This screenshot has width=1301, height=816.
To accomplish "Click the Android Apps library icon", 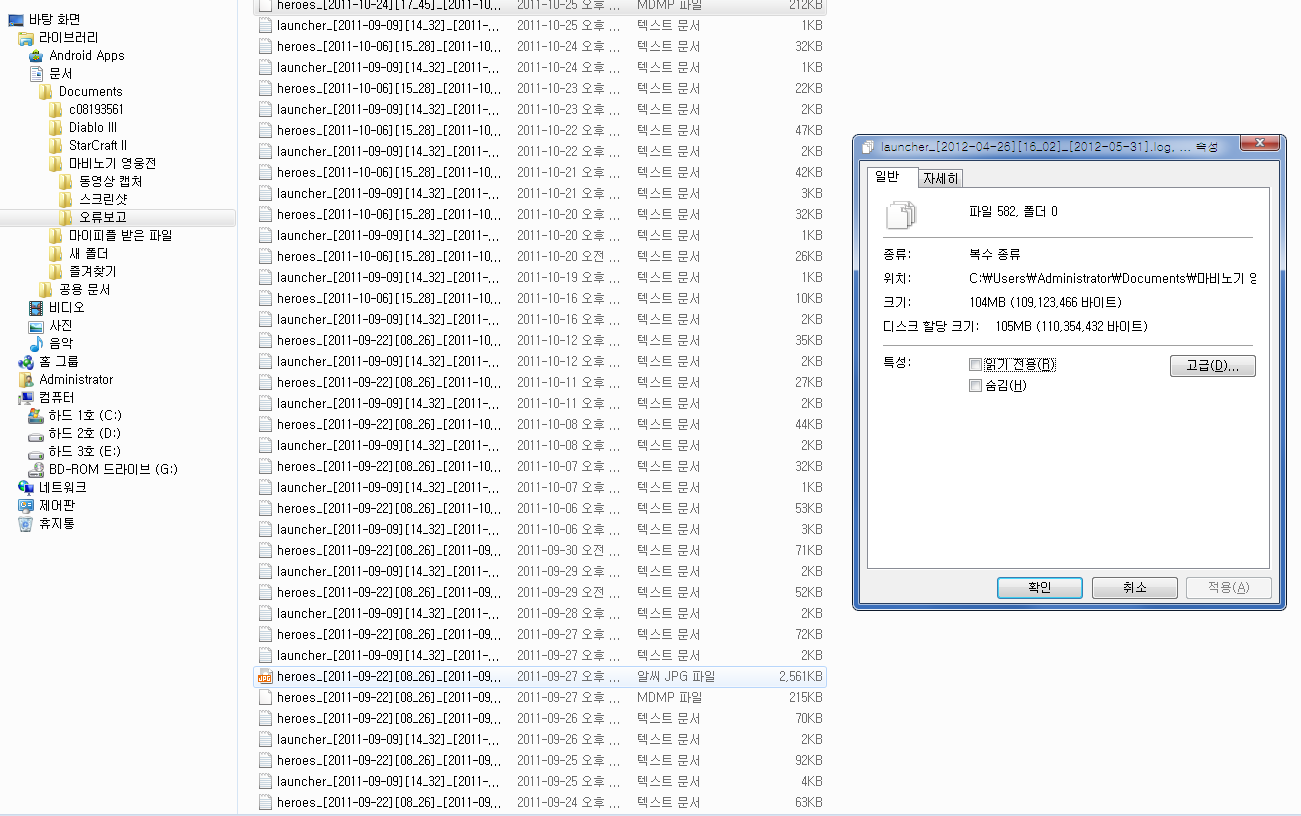I will pyautogui.click(x=36, y=56).
